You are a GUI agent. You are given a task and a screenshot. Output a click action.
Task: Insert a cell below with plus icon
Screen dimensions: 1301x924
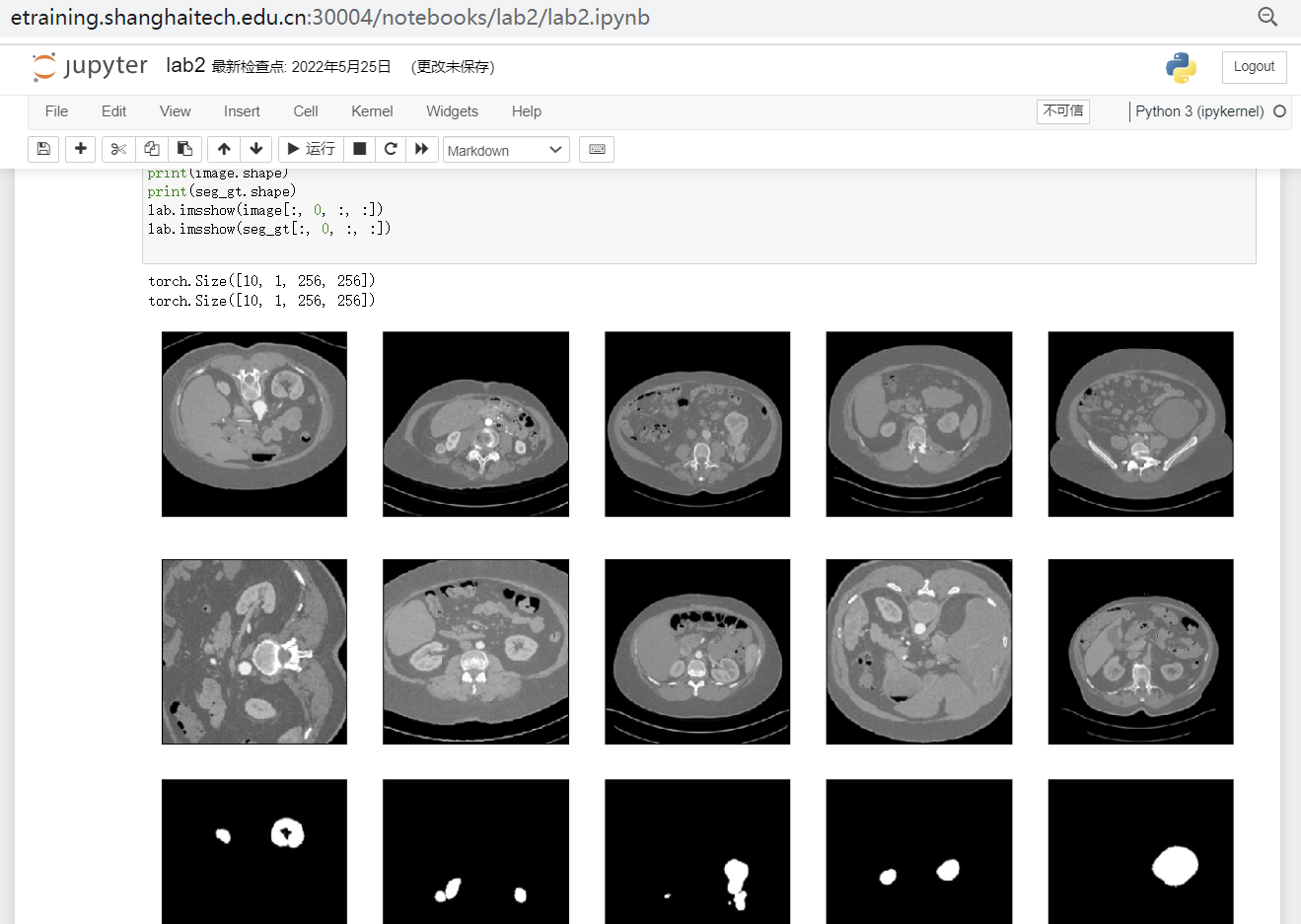(81, 149)
